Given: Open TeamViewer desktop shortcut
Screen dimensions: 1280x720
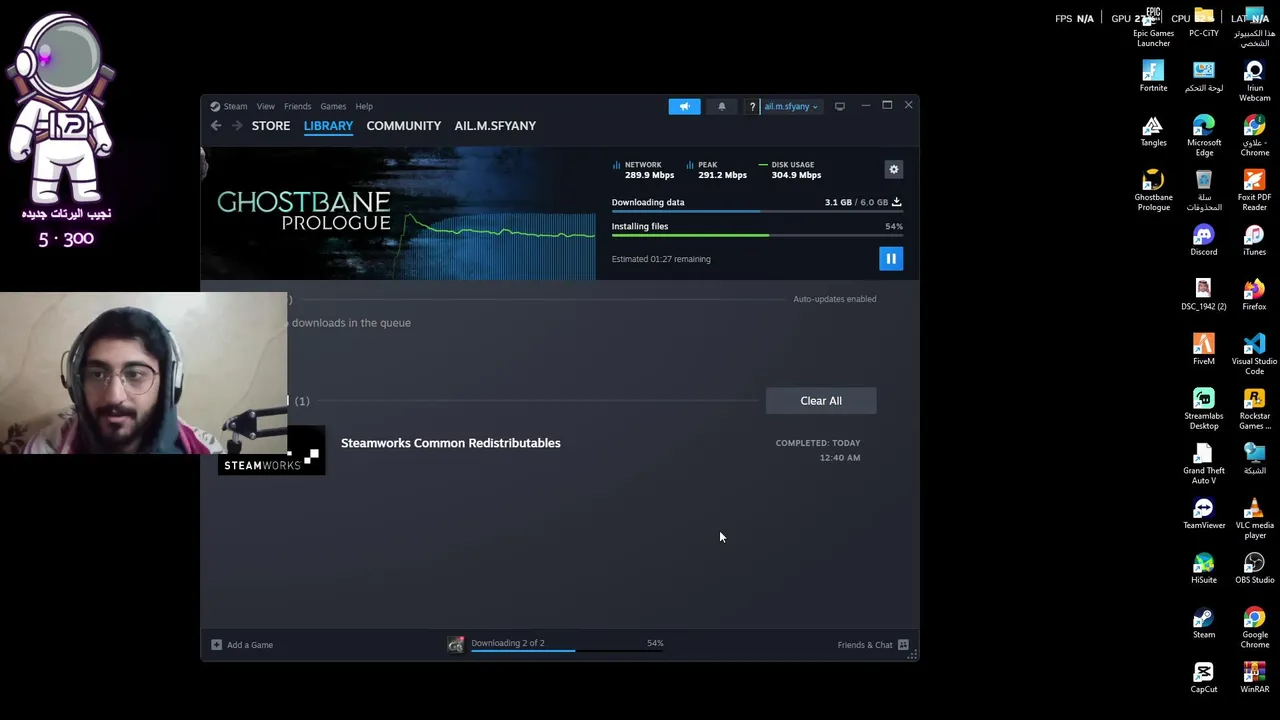Looking at the screenshot, I should [1204, 513].
